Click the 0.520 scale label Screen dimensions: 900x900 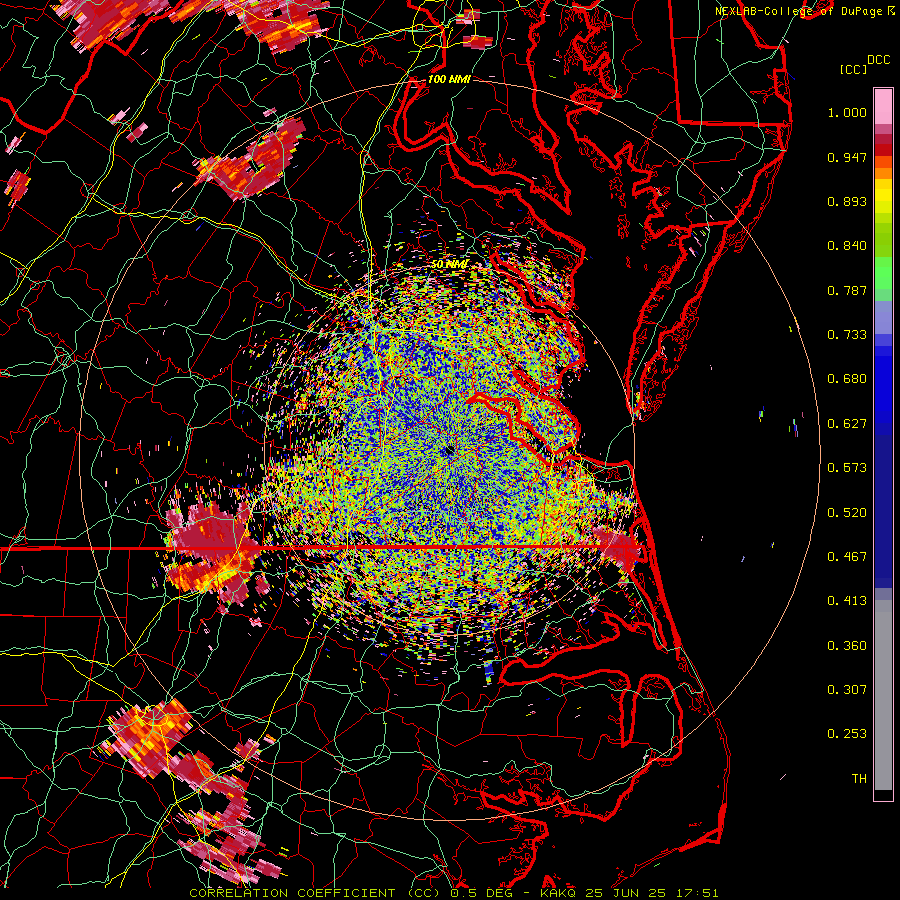pyautogui.click(x=847, y=513)
